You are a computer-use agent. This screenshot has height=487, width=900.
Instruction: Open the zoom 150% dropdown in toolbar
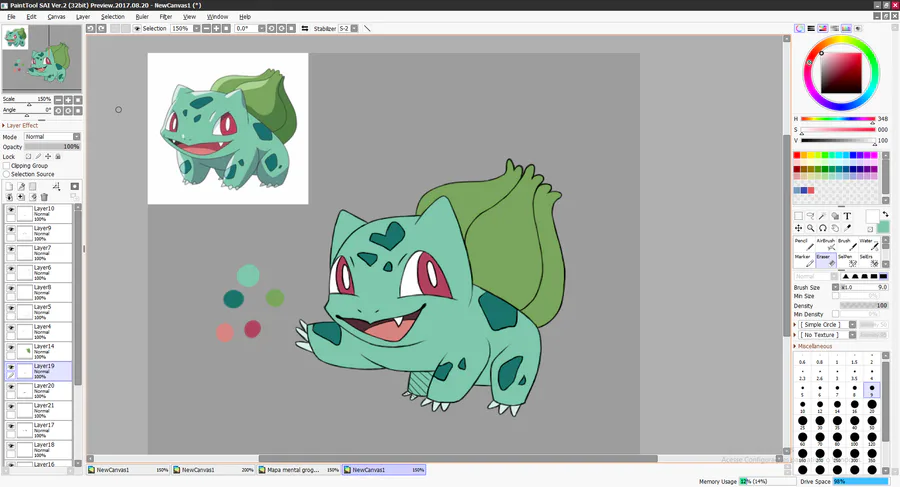(x=196, y=28)
